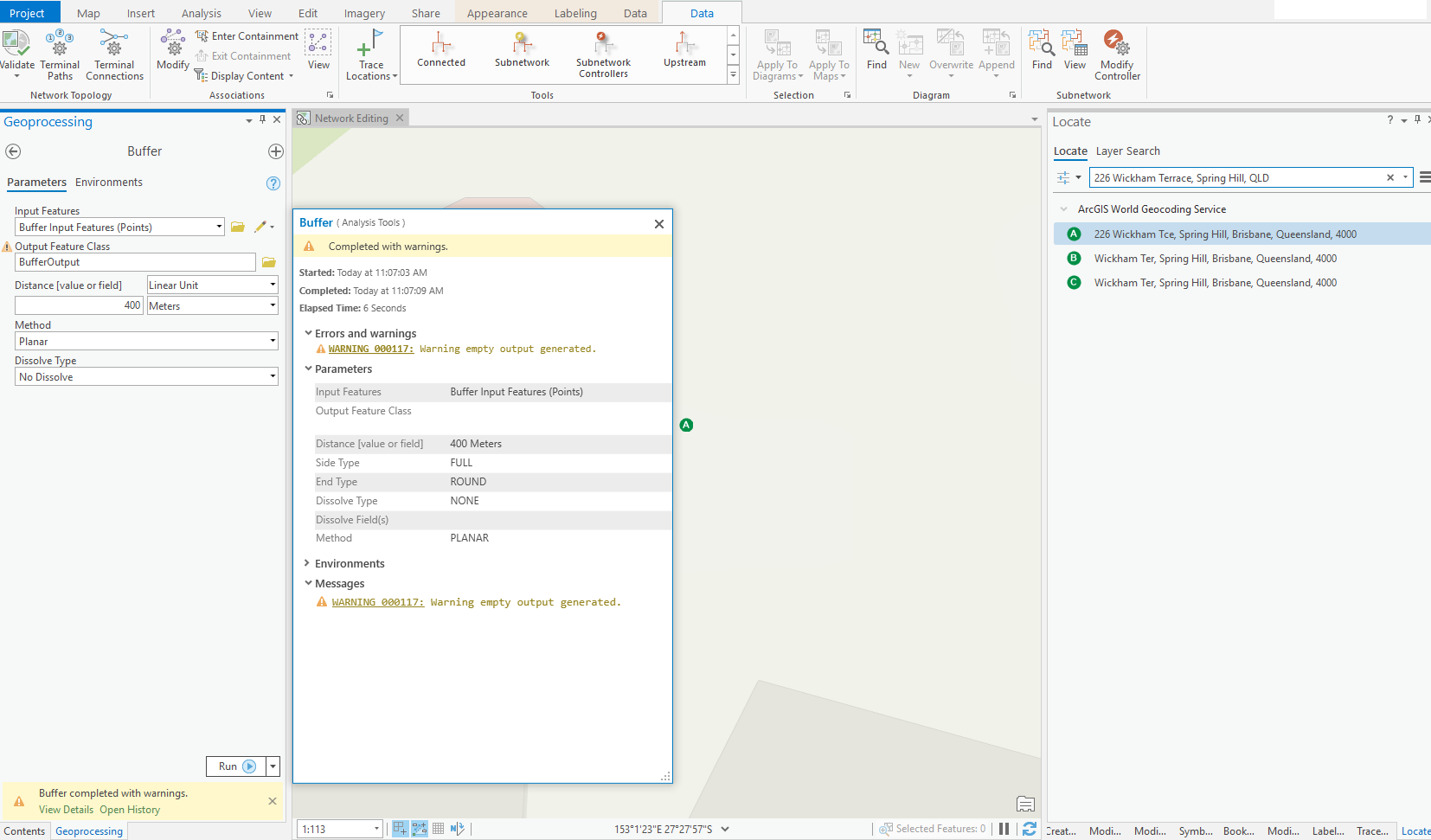Viewport: 1431px width, 840px height.
Task: Pause map drawing in status bar
Action: (1004, 829)
